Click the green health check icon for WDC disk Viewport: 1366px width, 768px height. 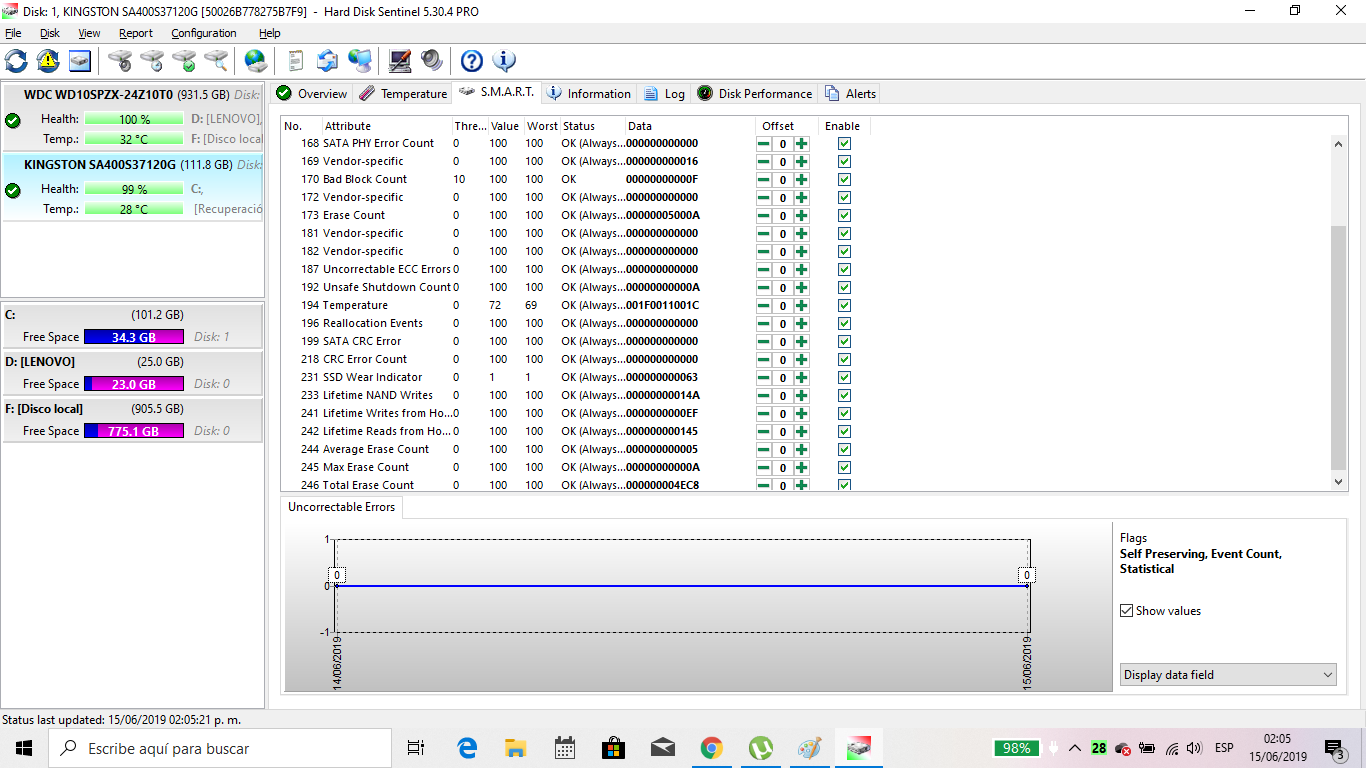click(13, 120)
